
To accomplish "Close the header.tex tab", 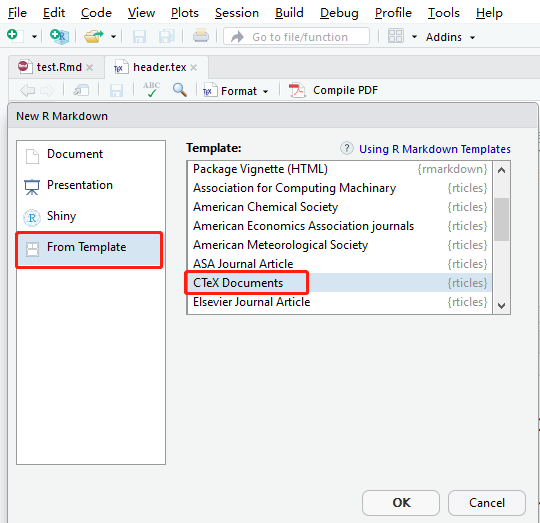I will coord(194,67).
